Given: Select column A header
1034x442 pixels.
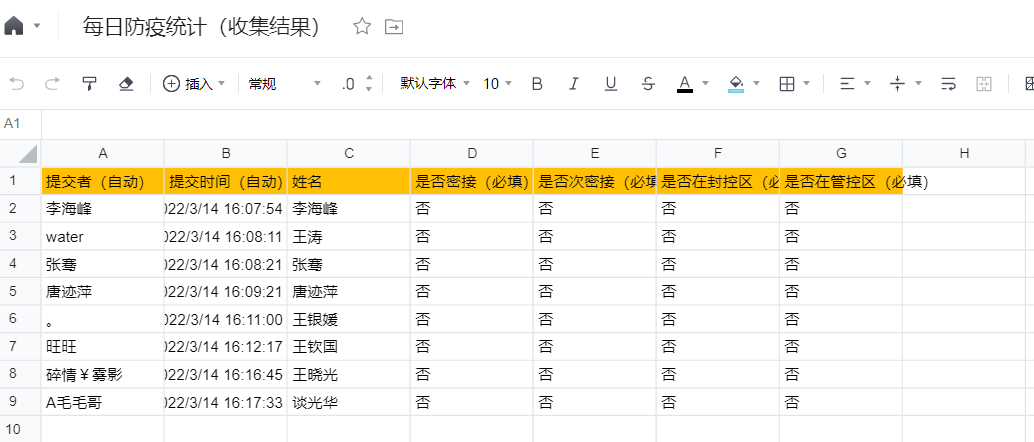Looking at the screenshot, I should point(103,153).
